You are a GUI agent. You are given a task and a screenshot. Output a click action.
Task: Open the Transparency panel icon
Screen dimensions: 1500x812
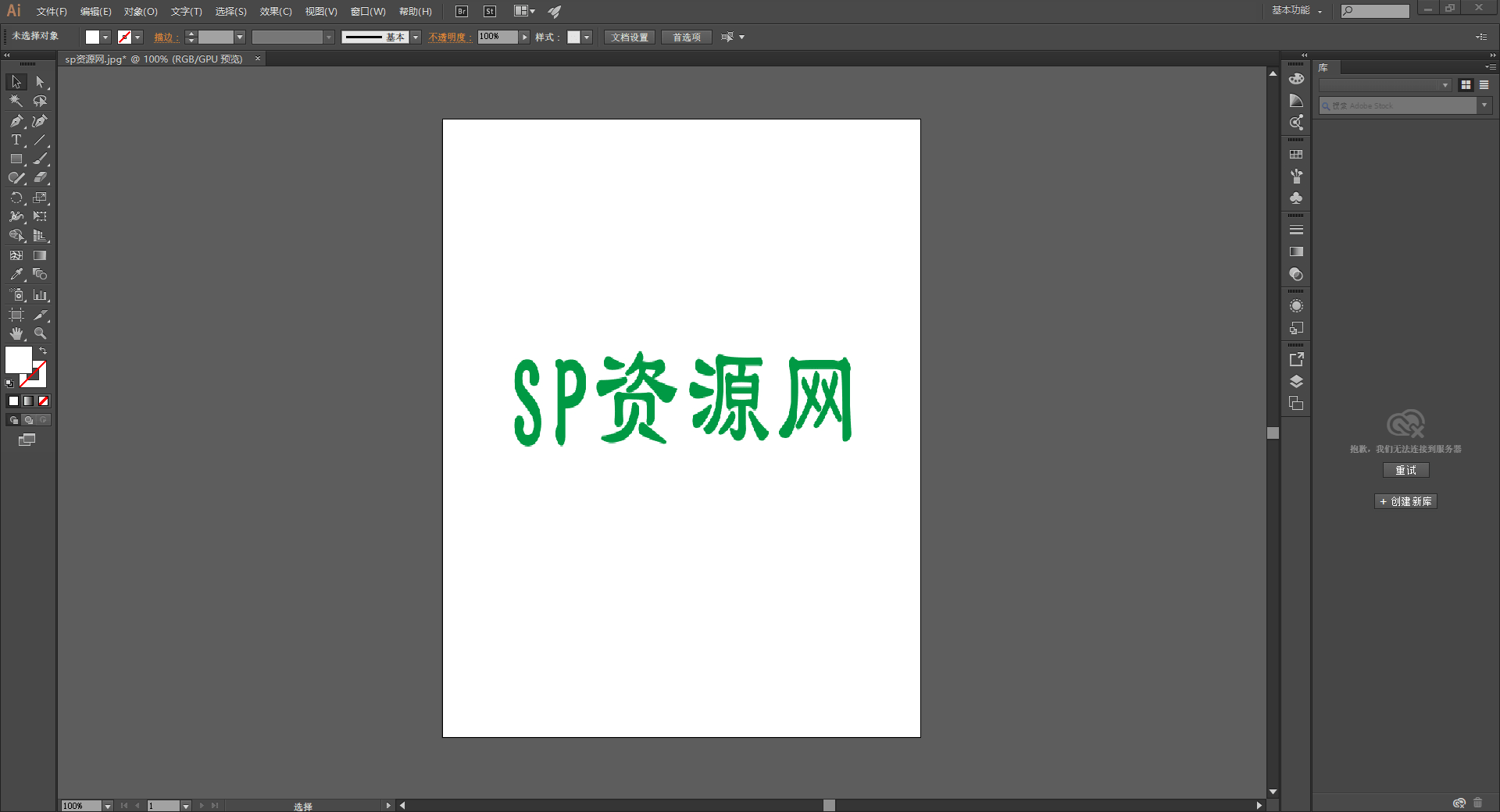click(x=1296, y=274)
